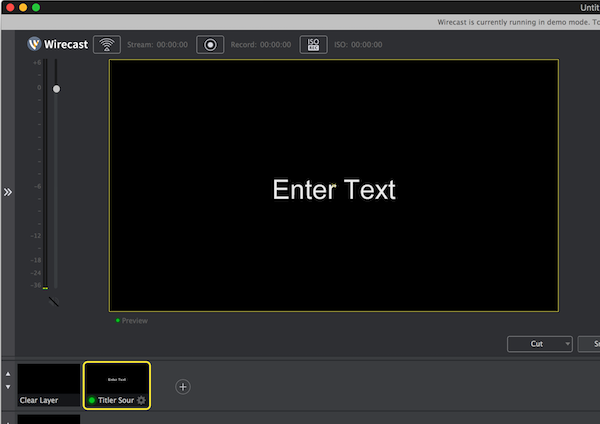Move layer down with the down arrow
This screenshot has height=424, width=600.
point(9,387)
